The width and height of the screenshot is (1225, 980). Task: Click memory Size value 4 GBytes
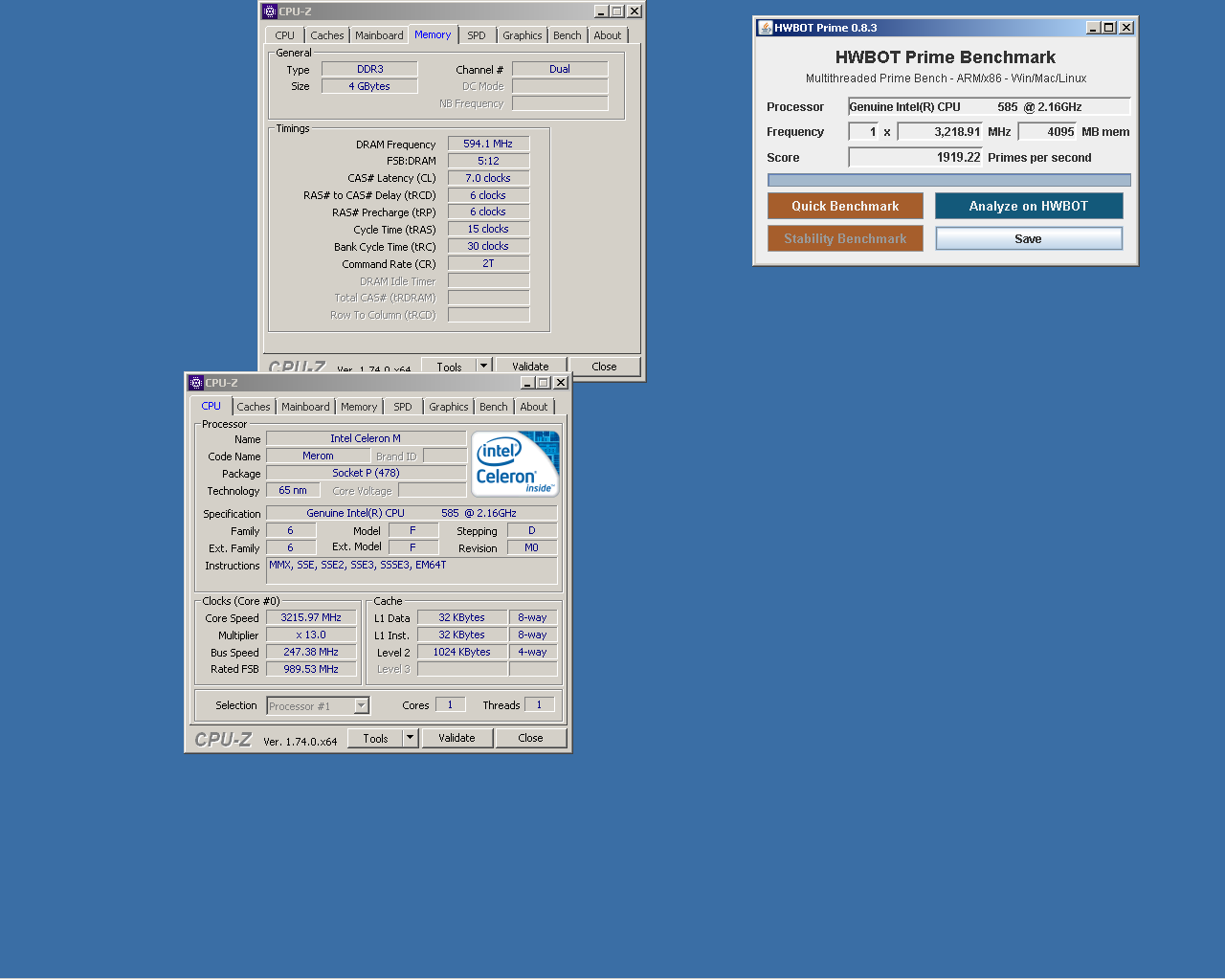tap(369, 87)
